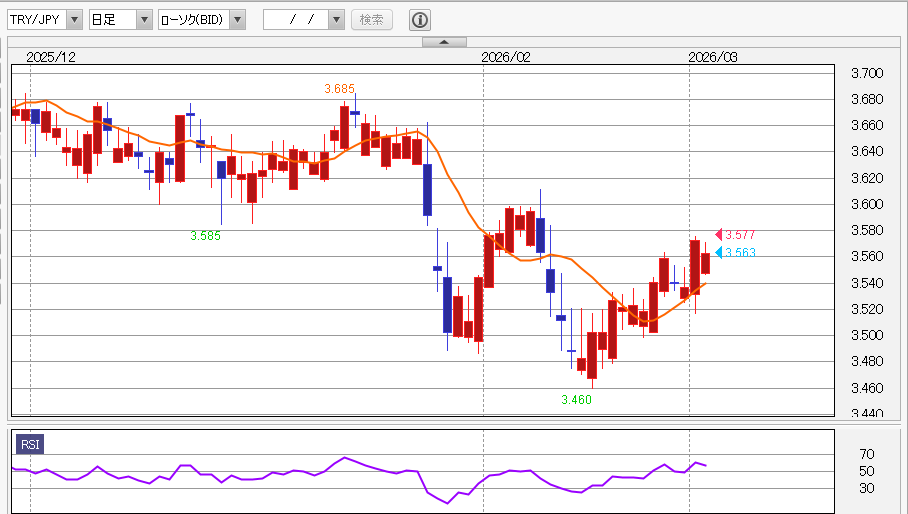Click the 検索 search button

tap(372, 20)
